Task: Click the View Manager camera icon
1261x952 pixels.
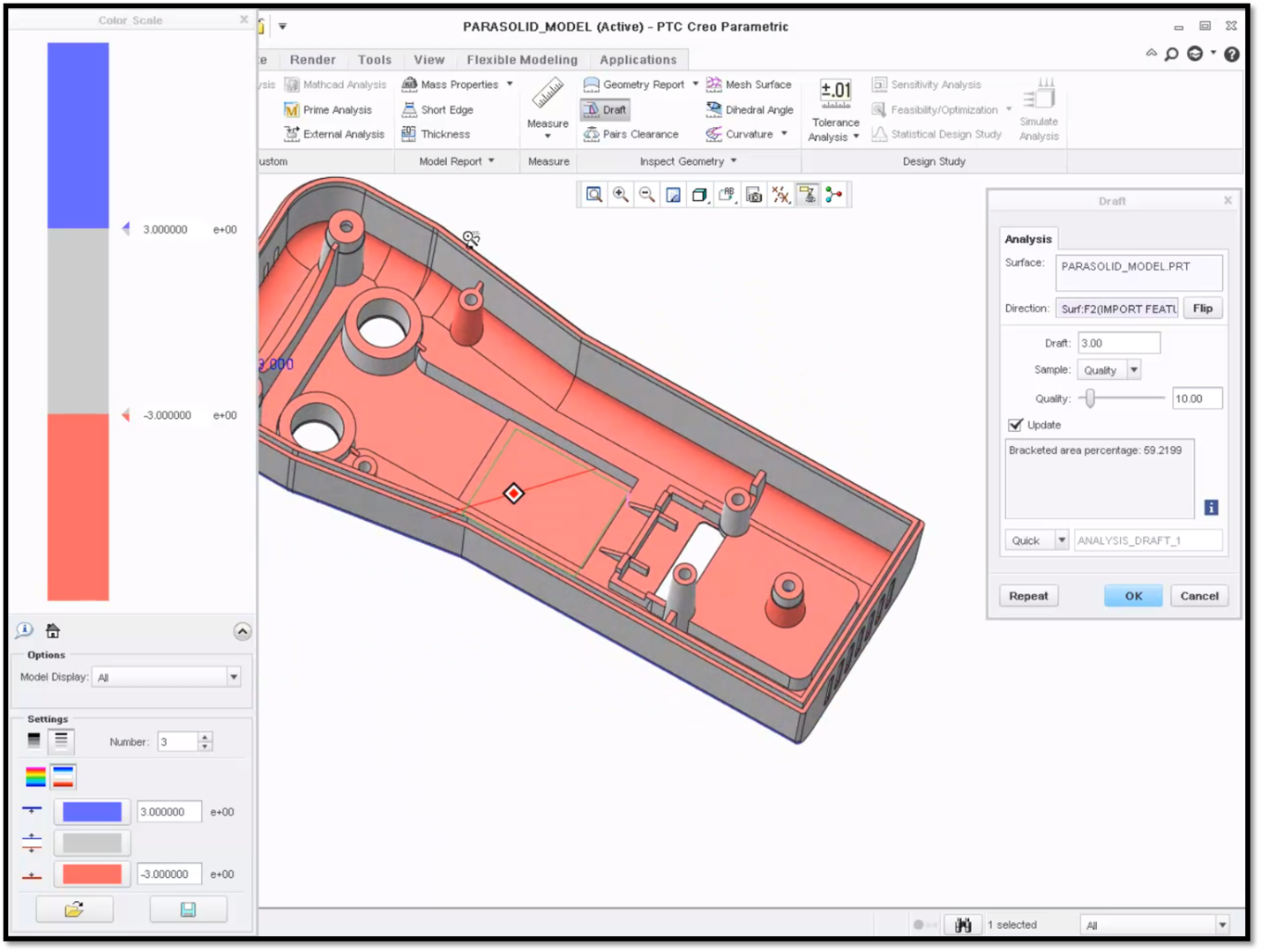Action: point(754,195)
